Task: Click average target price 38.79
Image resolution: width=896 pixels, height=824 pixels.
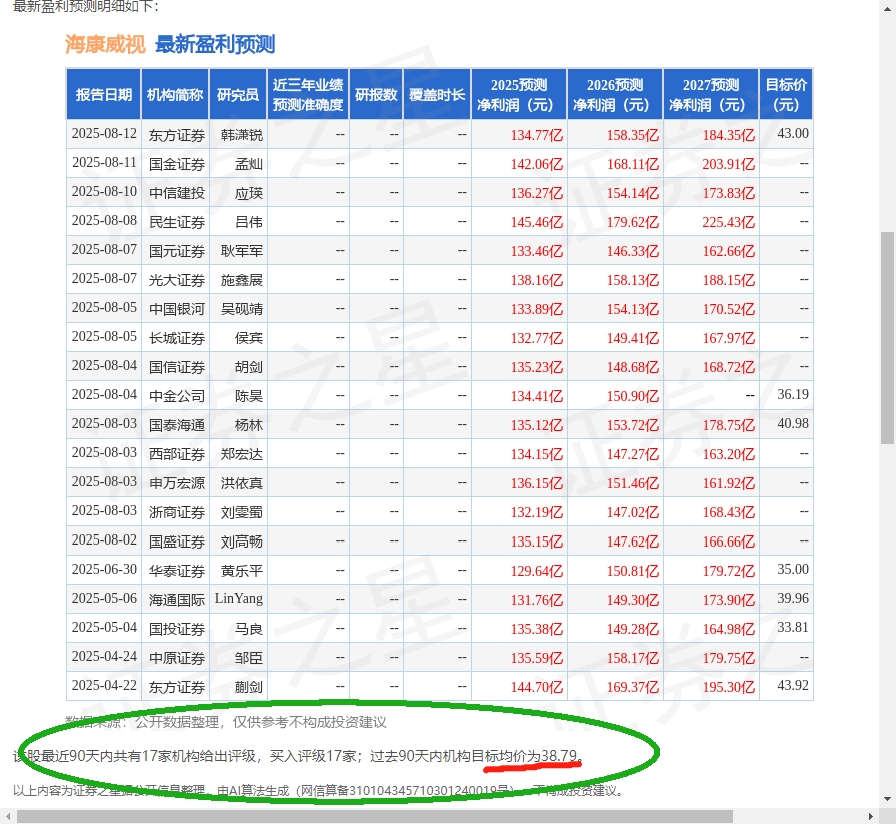Action: click(x=559, y=756)
